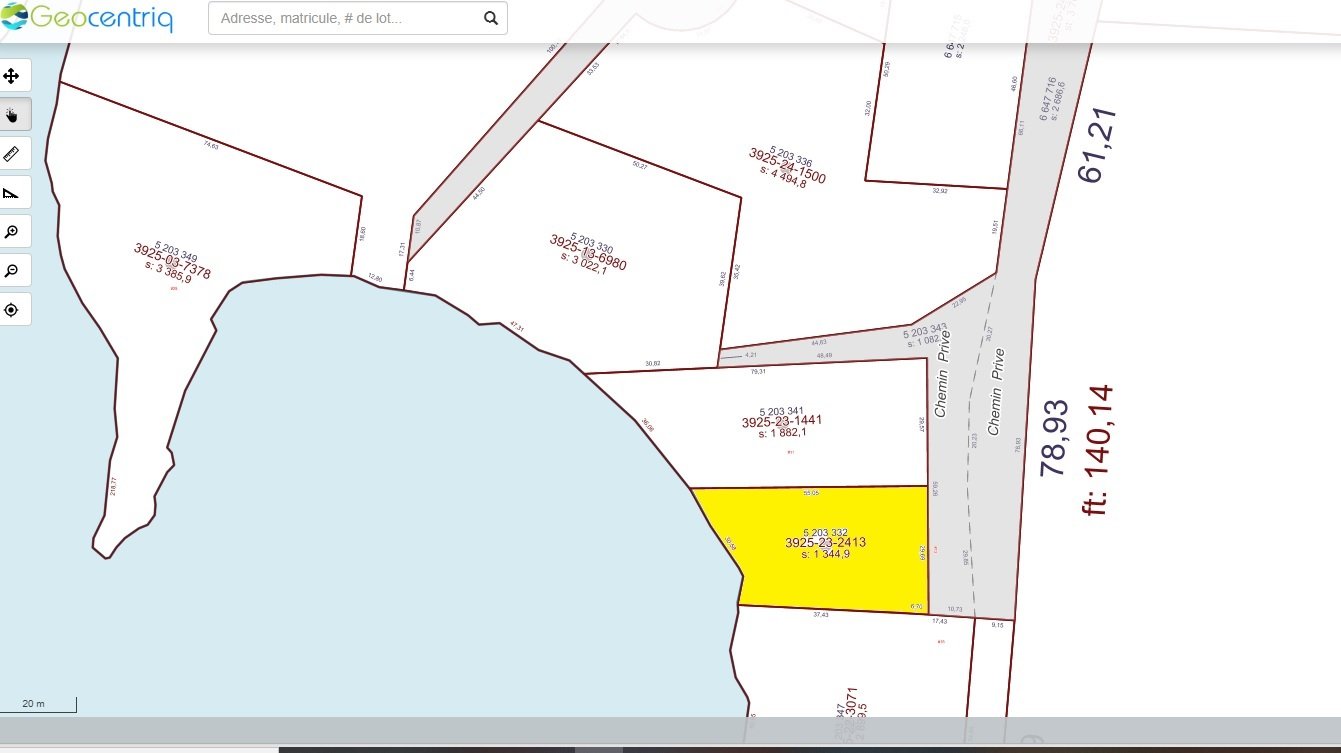
Task: Click lot number 5 203 343
Action: coord(925,331)
